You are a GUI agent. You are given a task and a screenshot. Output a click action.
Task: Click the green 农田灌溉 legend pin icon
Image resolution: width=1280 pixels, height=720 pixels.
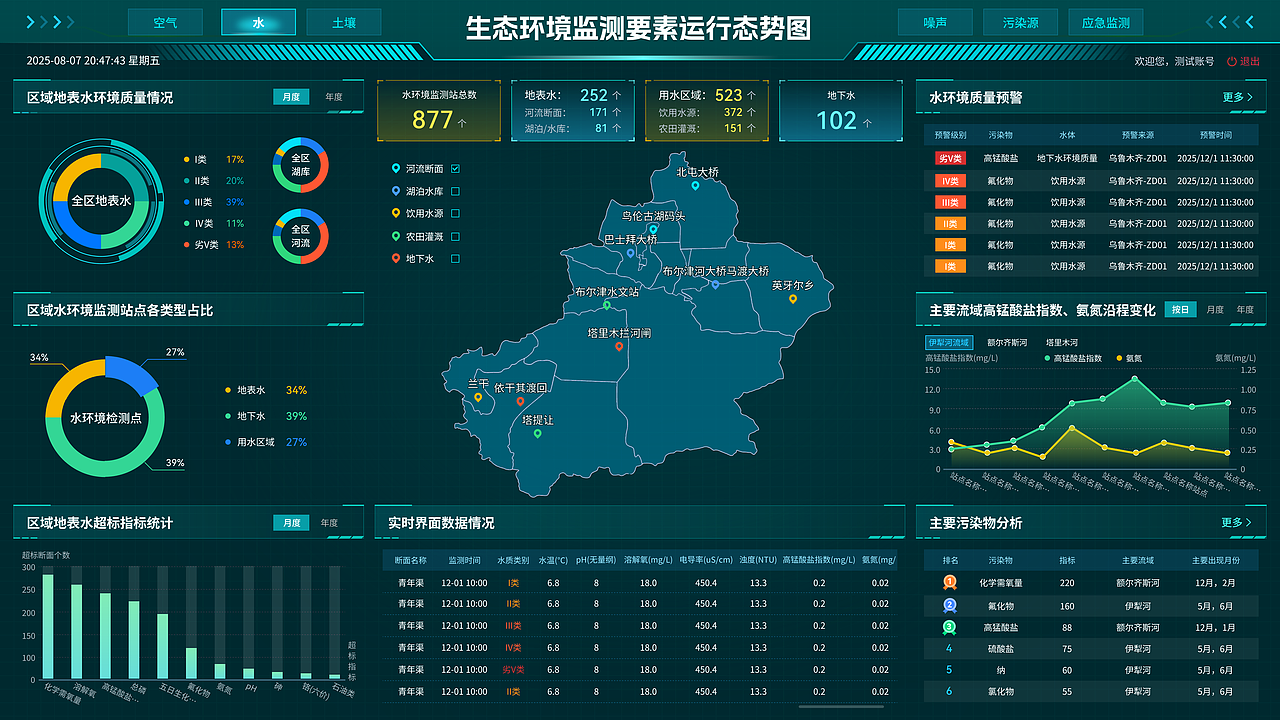(395, 237)
